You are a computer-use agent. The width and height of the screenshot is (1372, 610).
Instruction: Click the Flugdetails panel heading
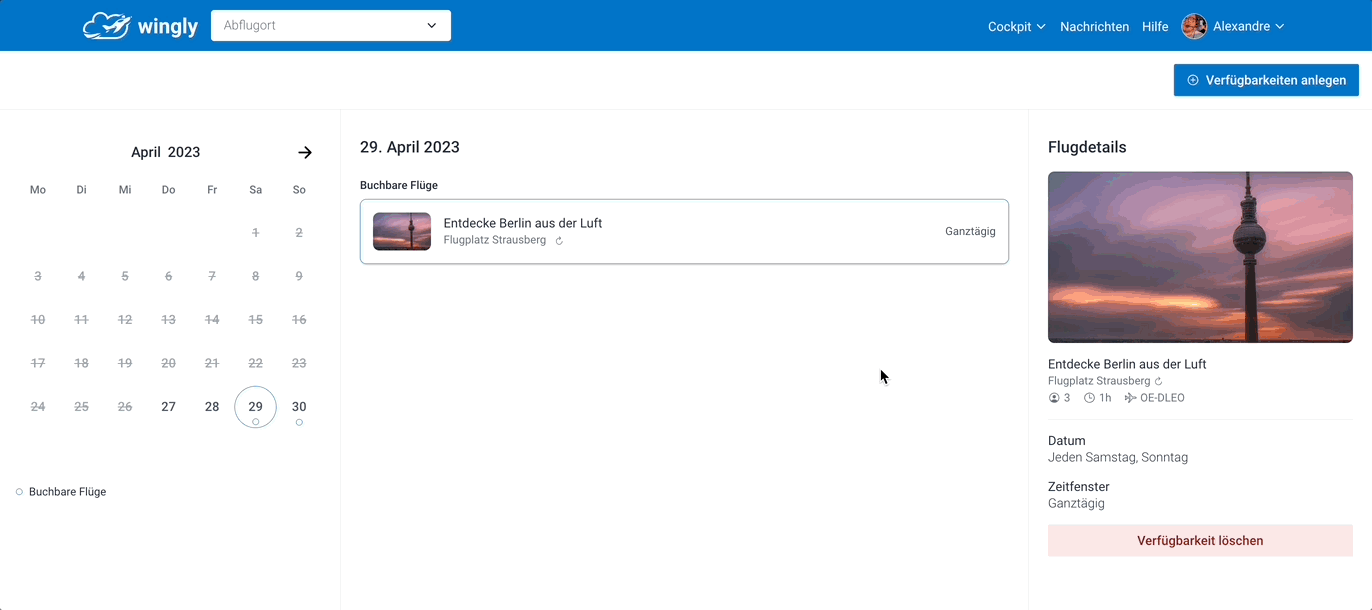click(1087, 147)
